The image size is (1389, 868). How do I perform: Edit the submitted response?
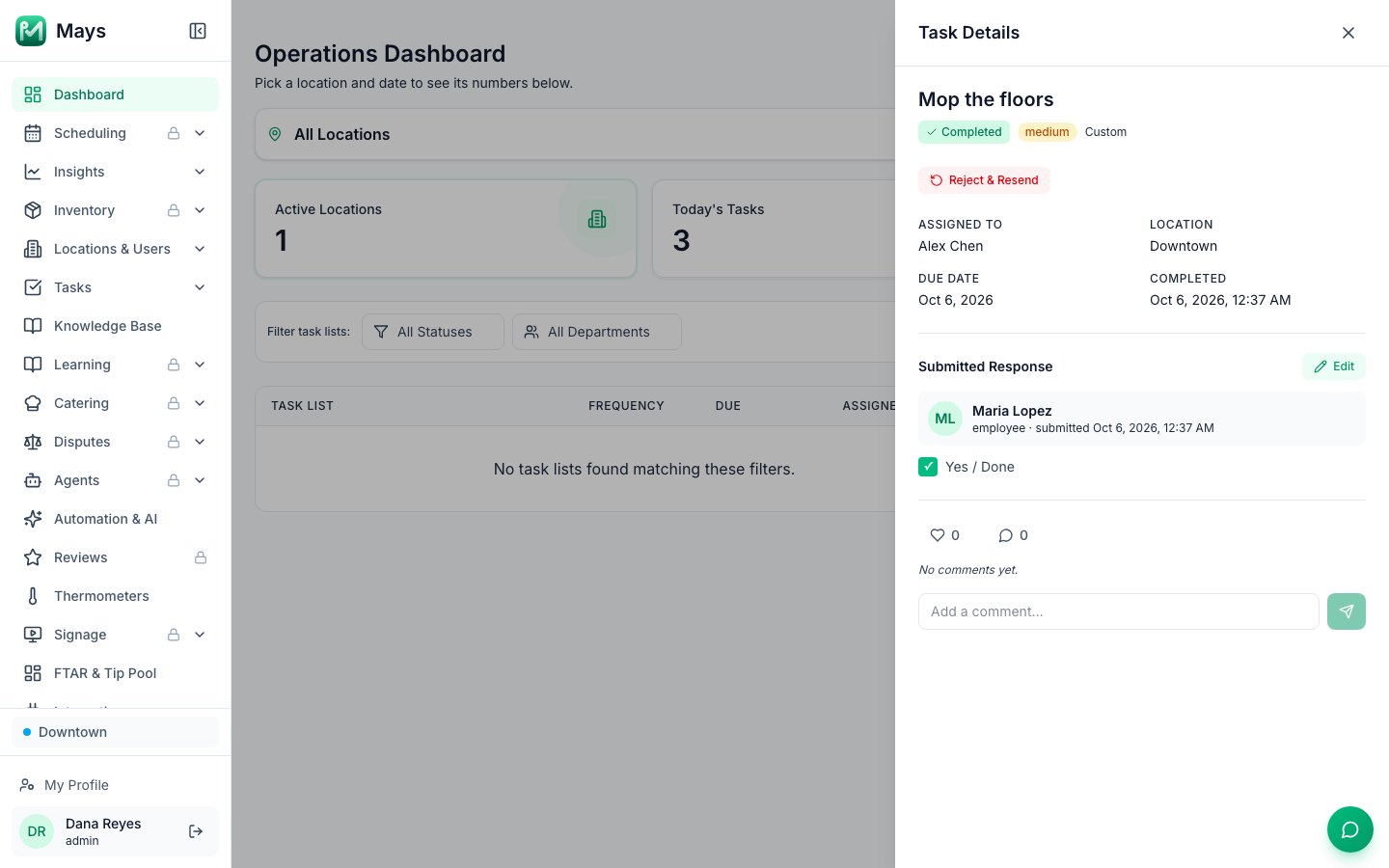tap(1334, 366)
